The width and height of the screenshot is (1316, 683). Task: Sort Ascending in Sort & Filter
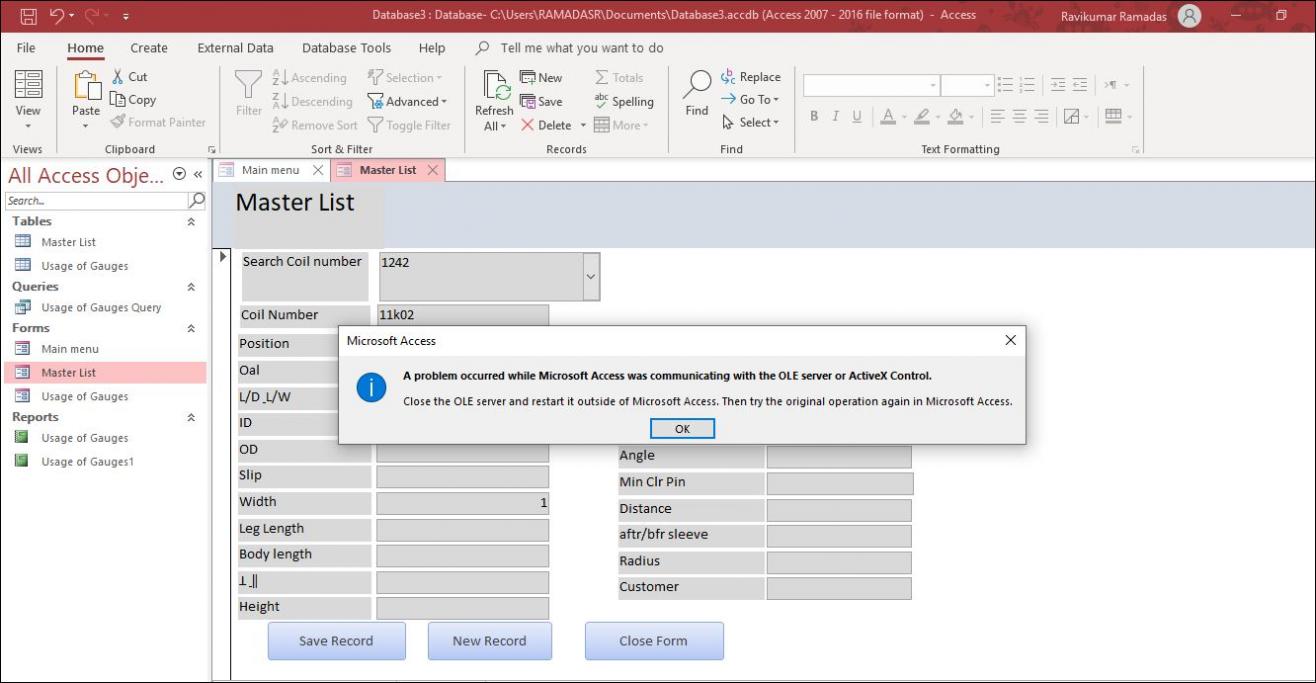309,78
